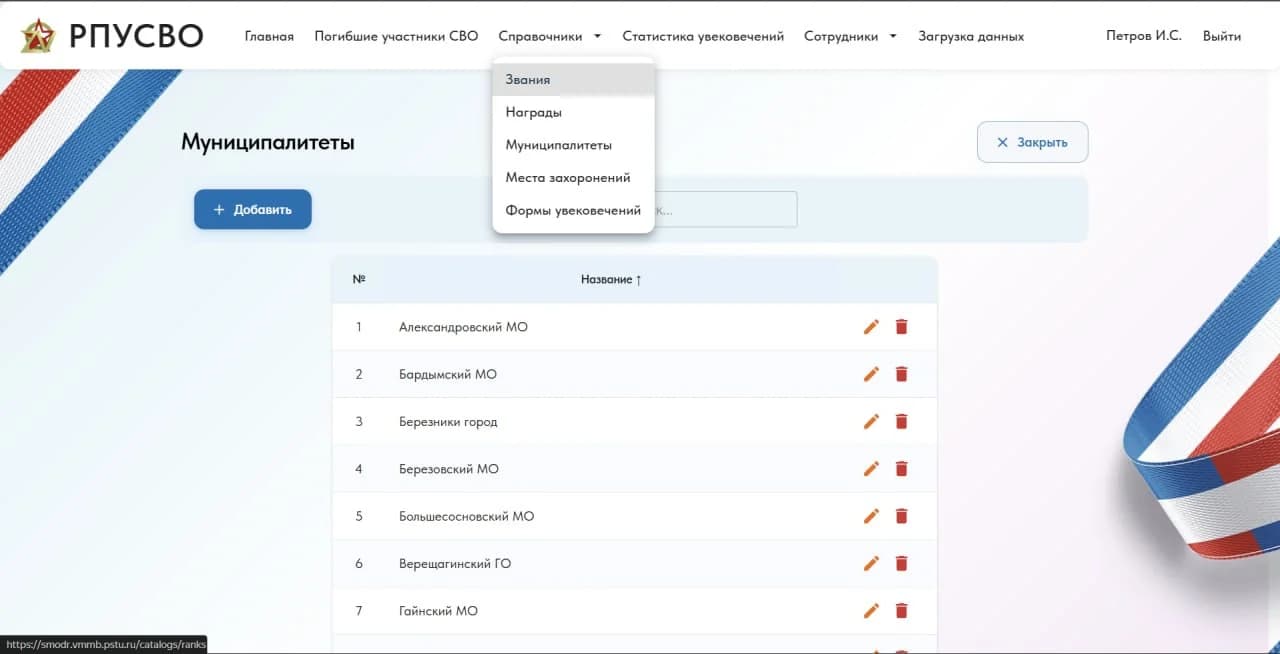Click the search input field
The image size is (1280, 654).
(x=725, y=209)
